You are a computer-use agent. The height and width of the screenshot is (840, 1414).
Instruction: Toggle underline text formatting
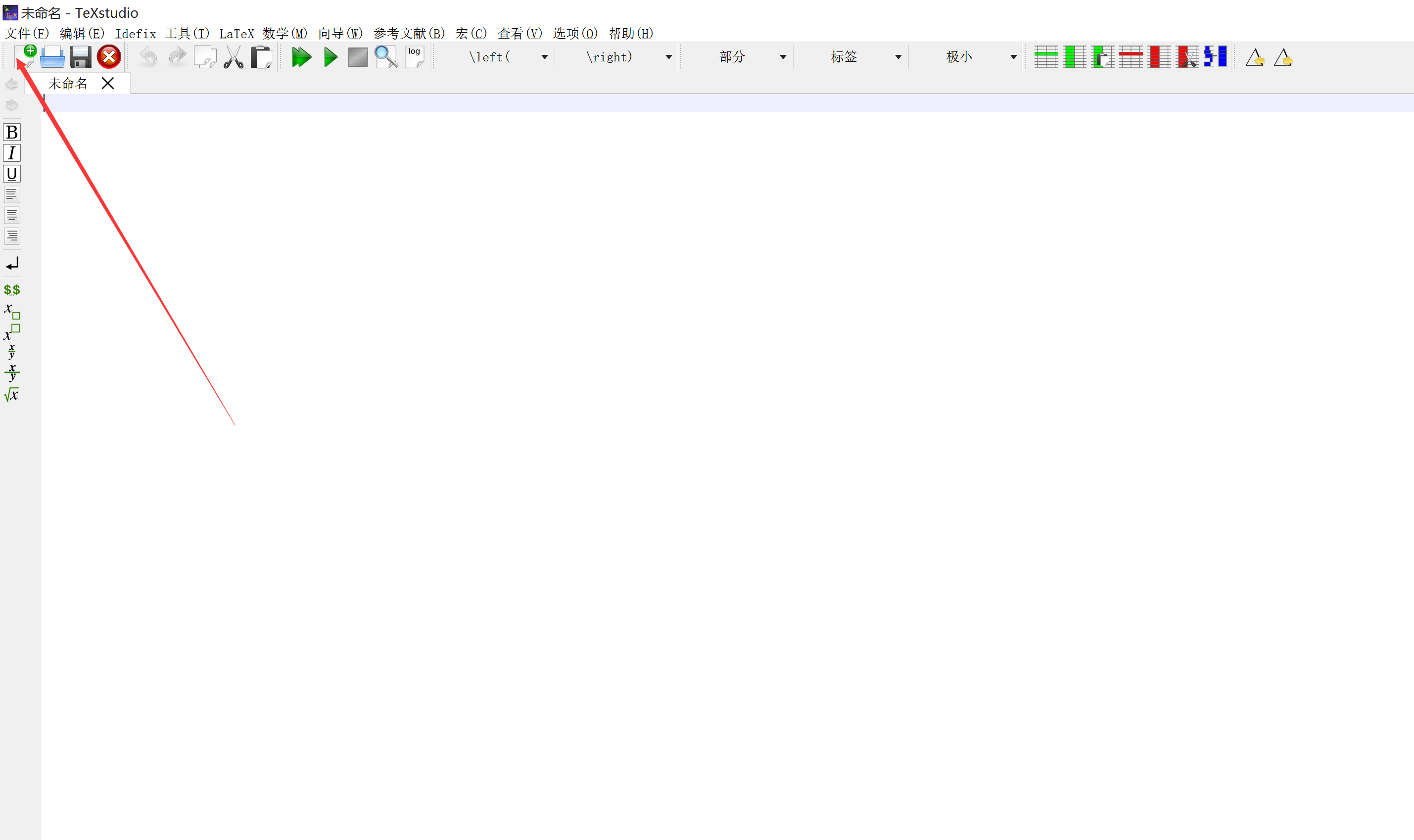pyautogui.click(x=12, y=174)
